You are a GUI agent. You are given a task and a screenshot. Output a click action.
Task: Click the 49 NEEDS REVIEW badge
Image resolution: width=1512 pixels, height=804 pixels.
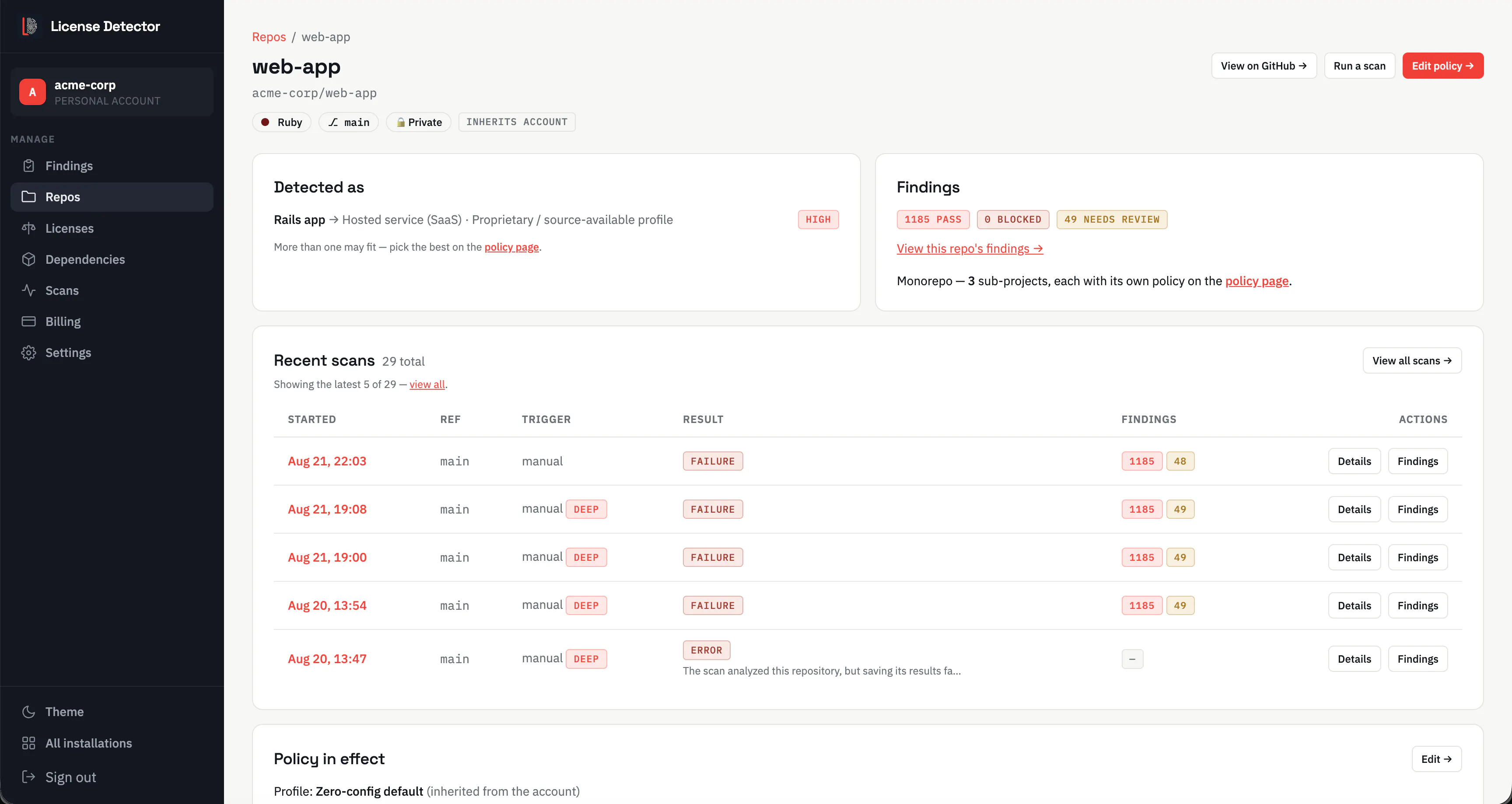(x=1112, y=219)
